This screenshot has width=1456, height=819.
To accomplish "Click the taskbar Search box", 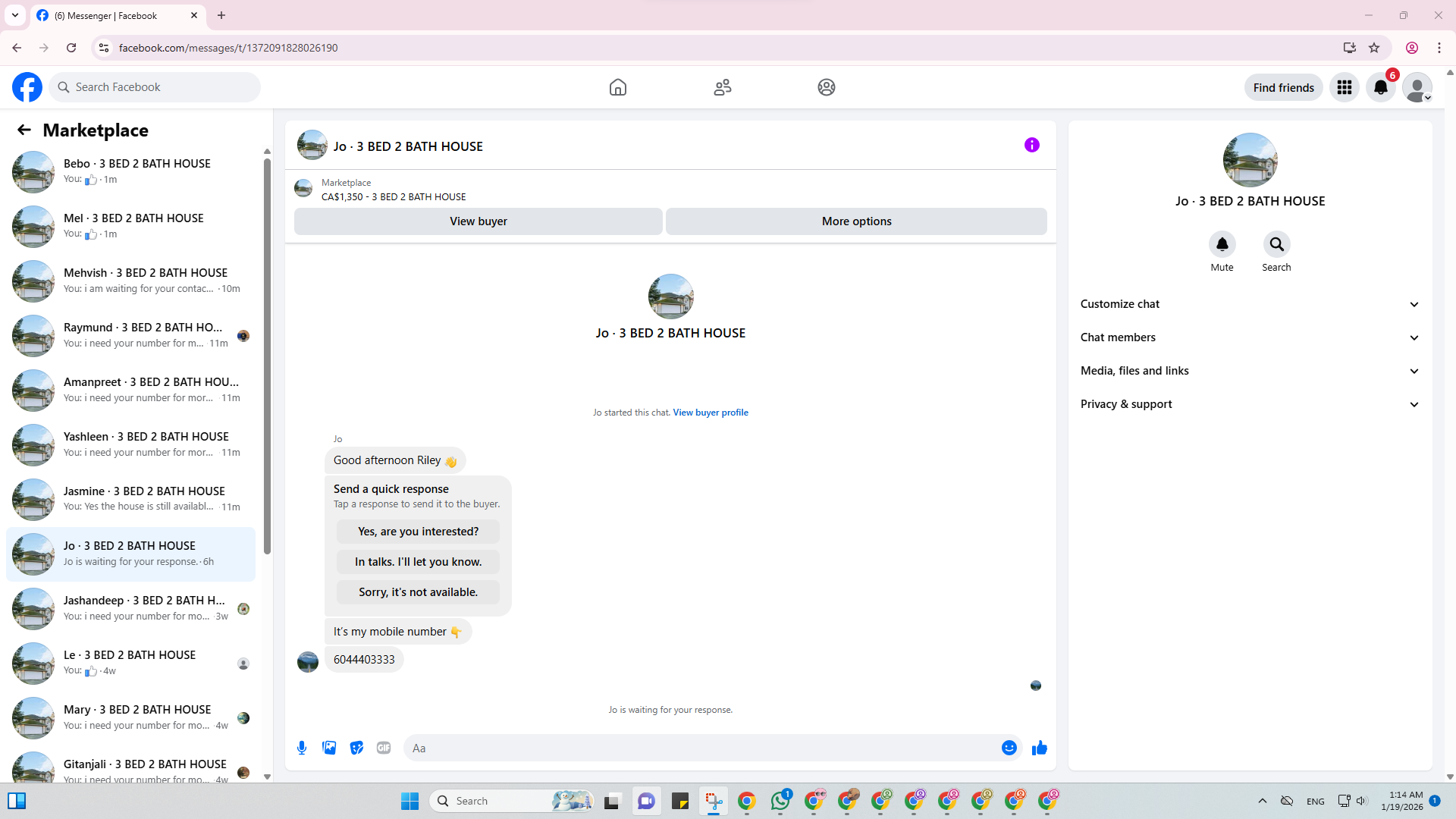I will (513, 801).
